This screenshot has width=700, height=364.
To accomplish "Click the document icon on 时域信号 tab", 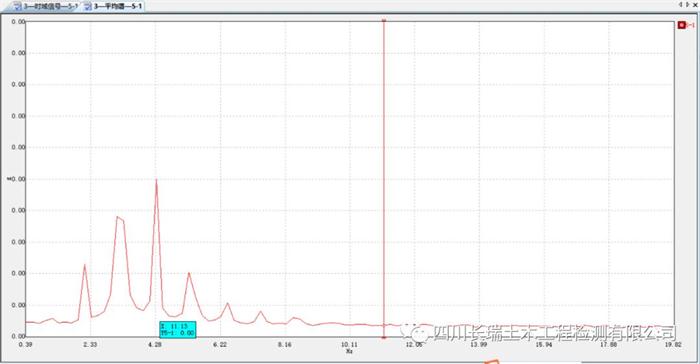I will click(x=18, y=7).
